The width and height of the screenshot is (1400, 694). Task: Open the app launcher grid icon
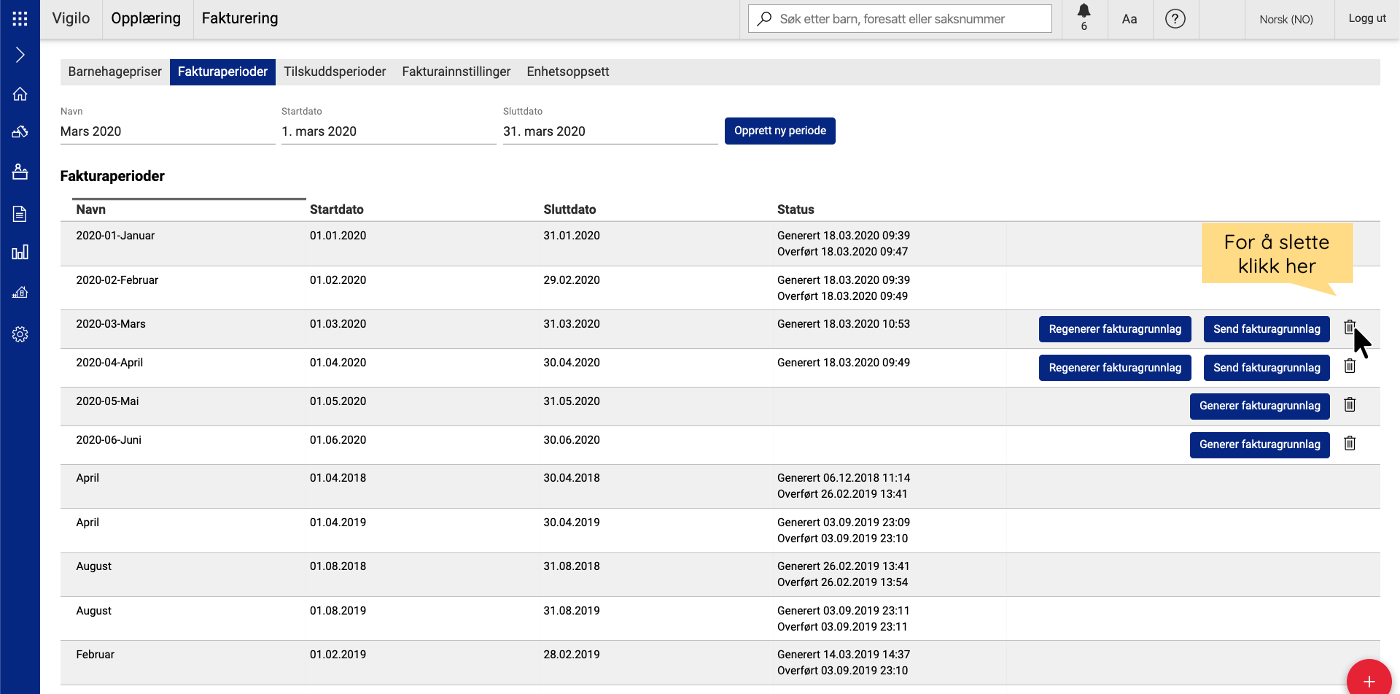tap(19, 18)
